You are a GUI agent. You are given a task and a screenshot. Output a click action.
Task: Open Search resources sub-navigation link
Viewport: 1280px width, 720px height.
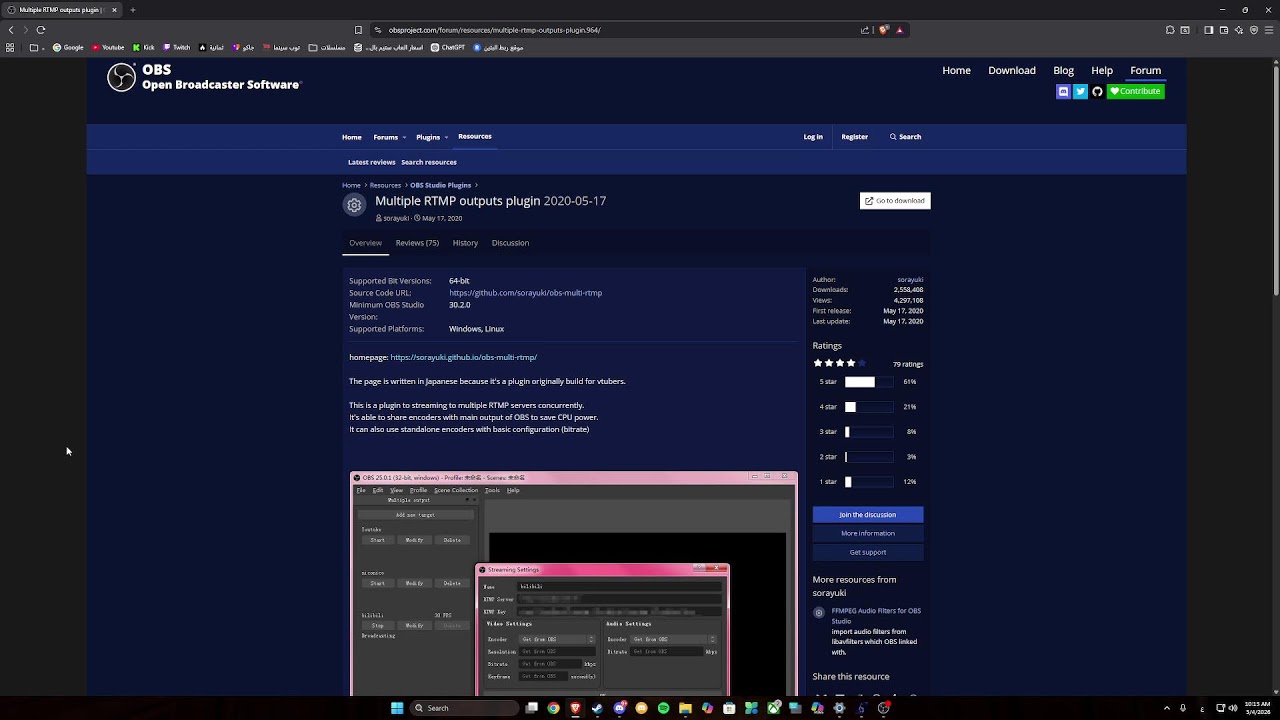tap(429, 162)
